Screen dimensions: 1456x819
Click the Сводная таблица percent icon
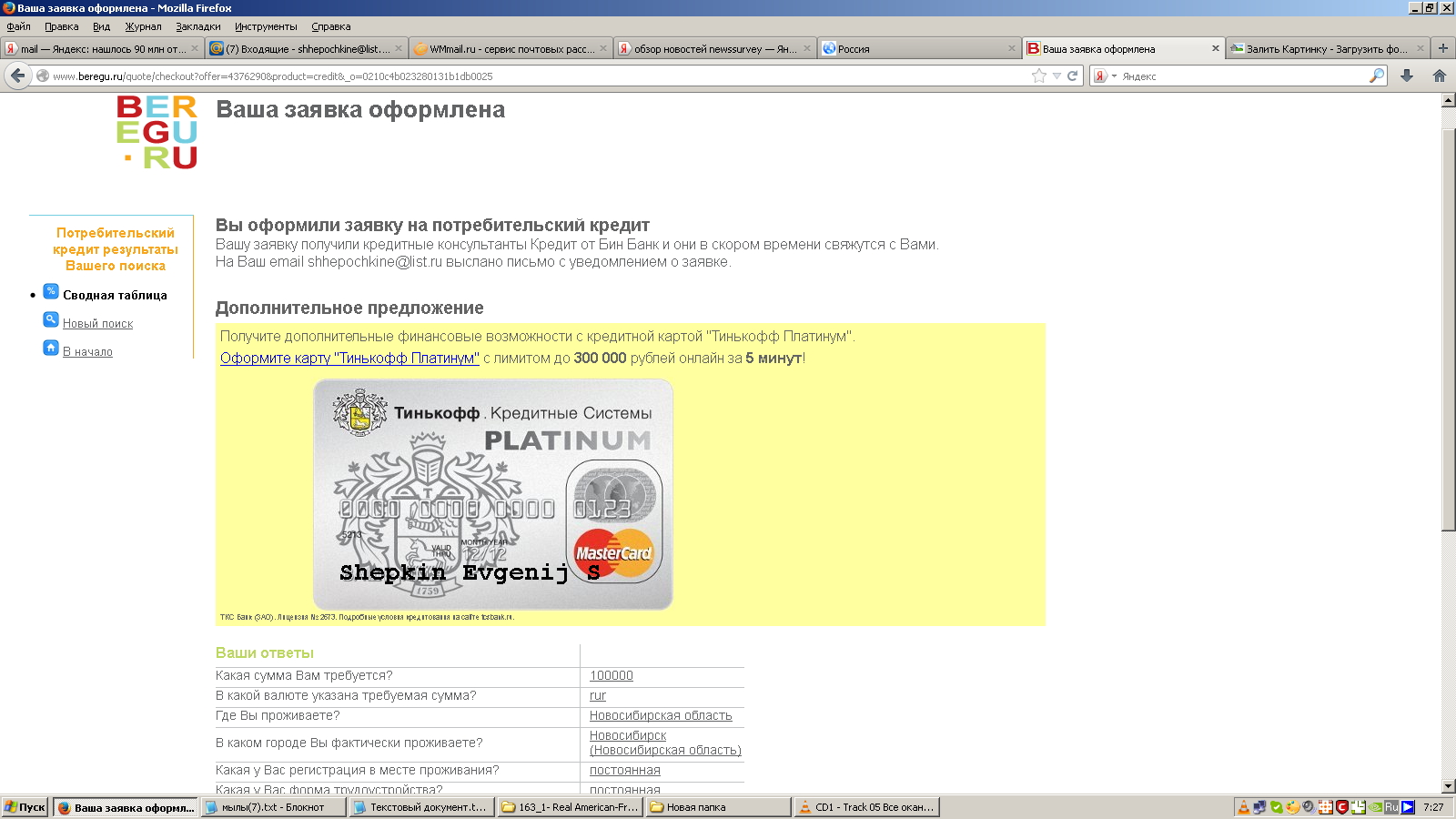pyautogui.click(x=51, y=291)
